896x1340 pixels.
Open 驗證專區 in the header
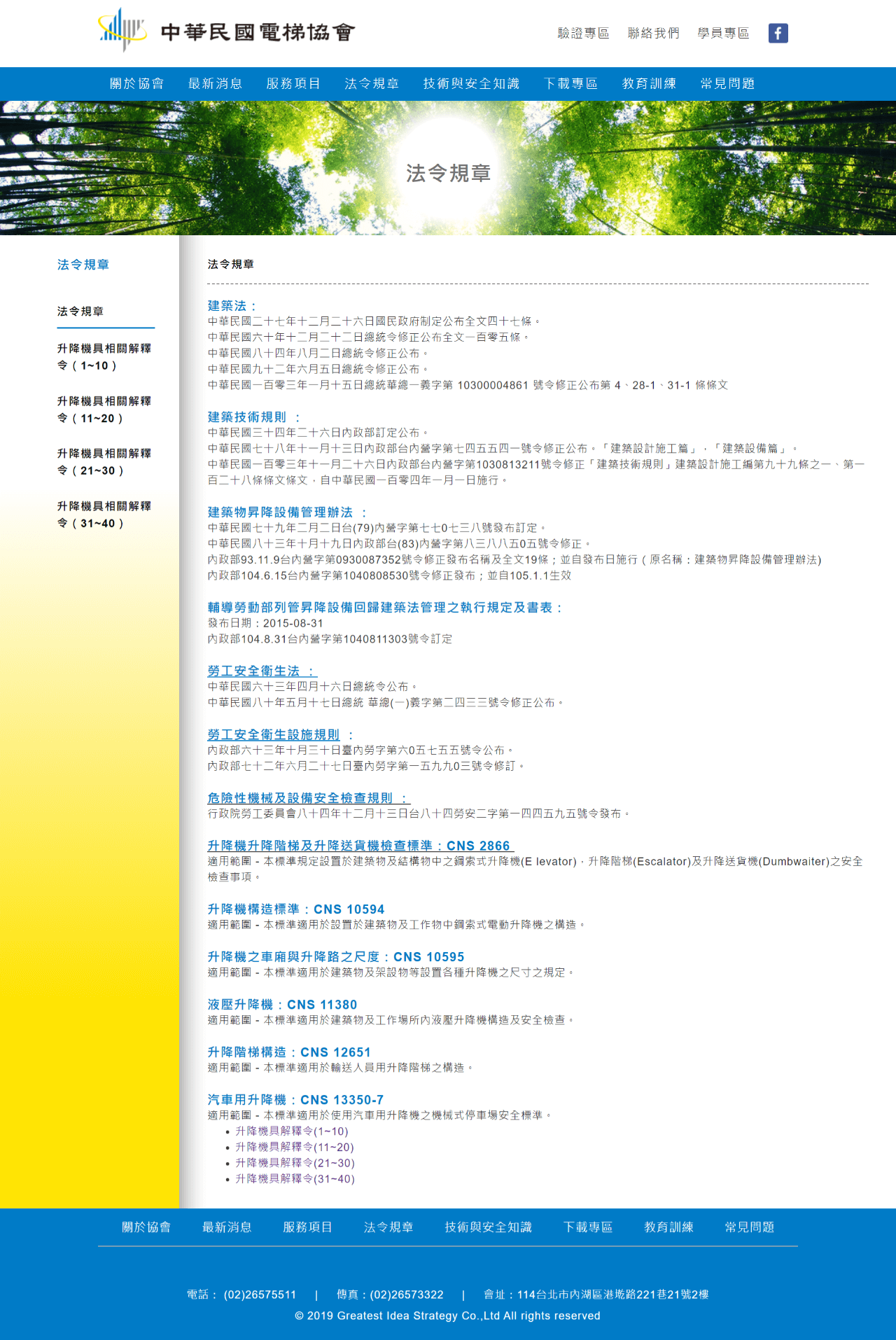583,33
